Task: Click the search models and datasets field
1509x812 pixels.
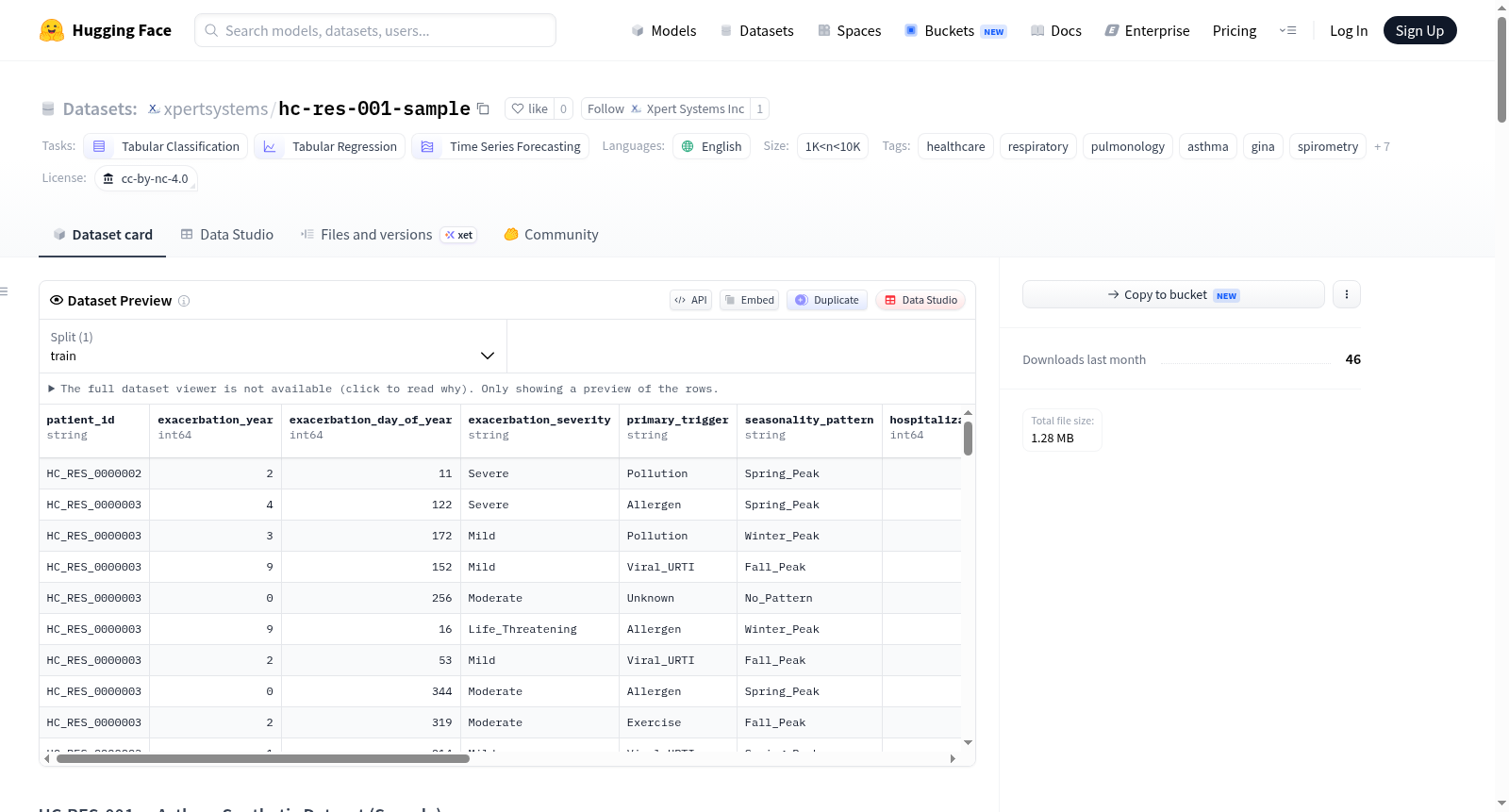Action: (375, 30)
